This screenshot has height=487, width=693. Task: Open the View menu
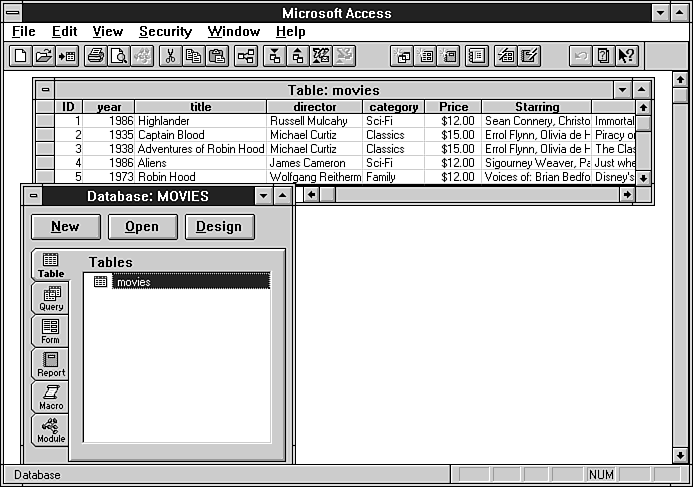point(107,31)
